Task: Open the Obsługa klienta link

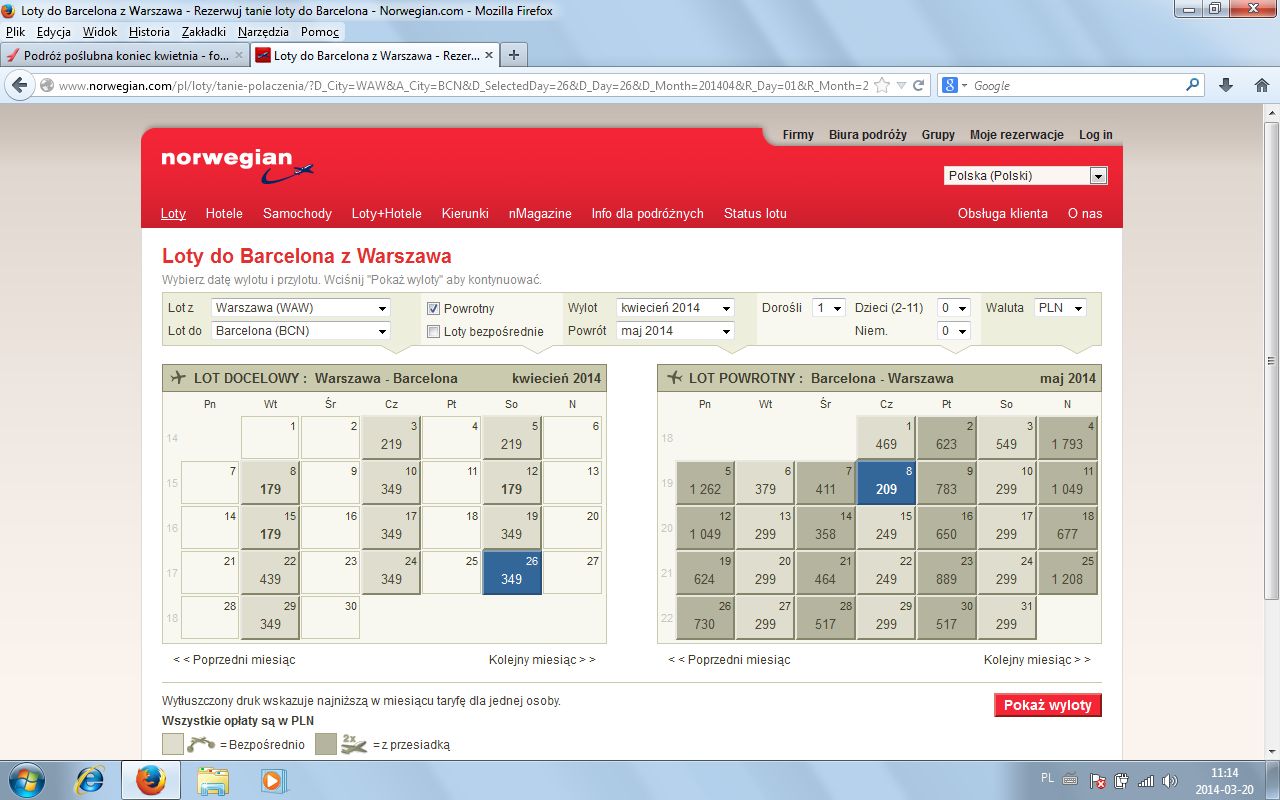Action: tap(1003, 213)
